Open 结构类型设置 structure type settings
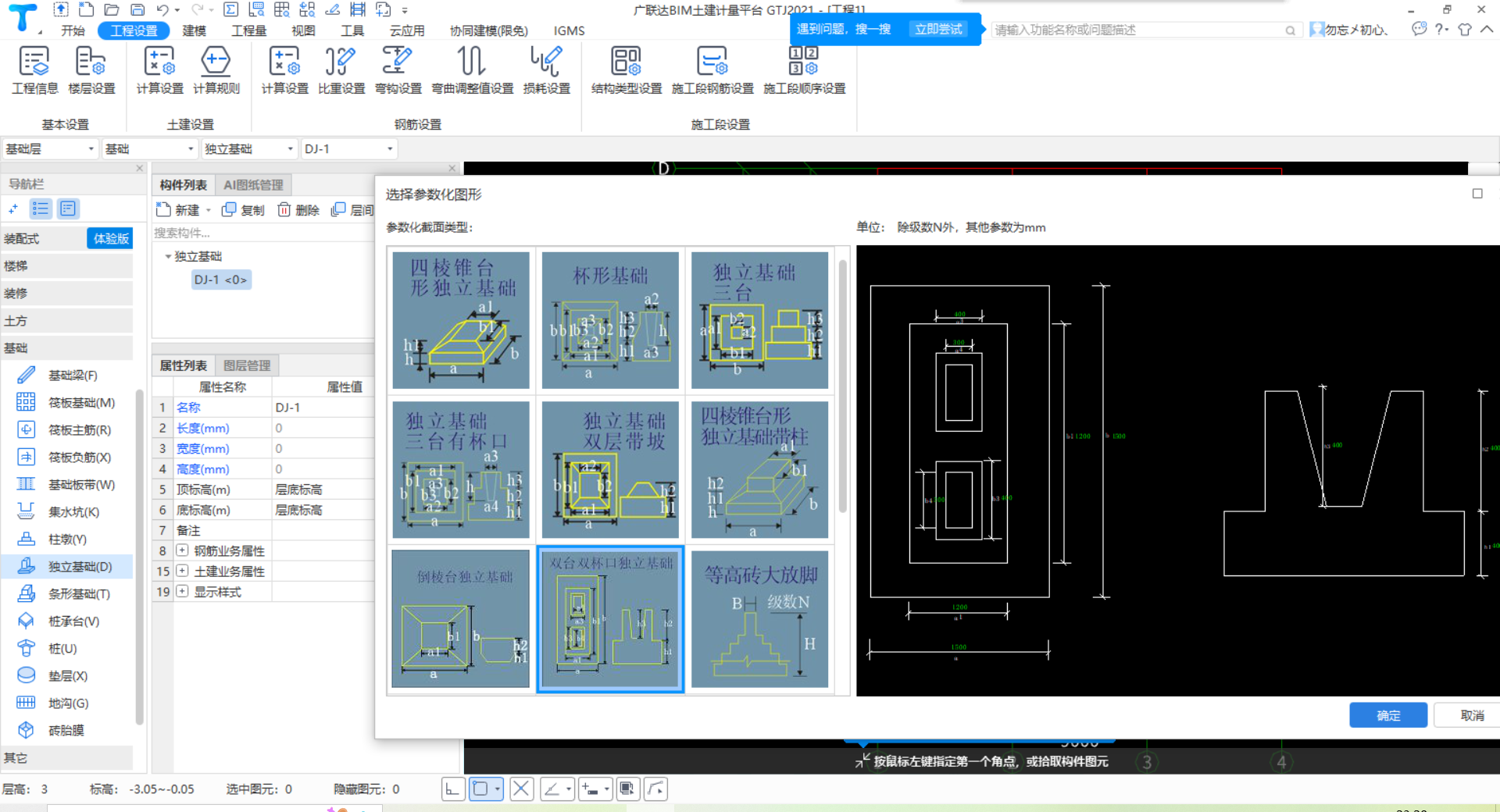 [x=627, y=70]
